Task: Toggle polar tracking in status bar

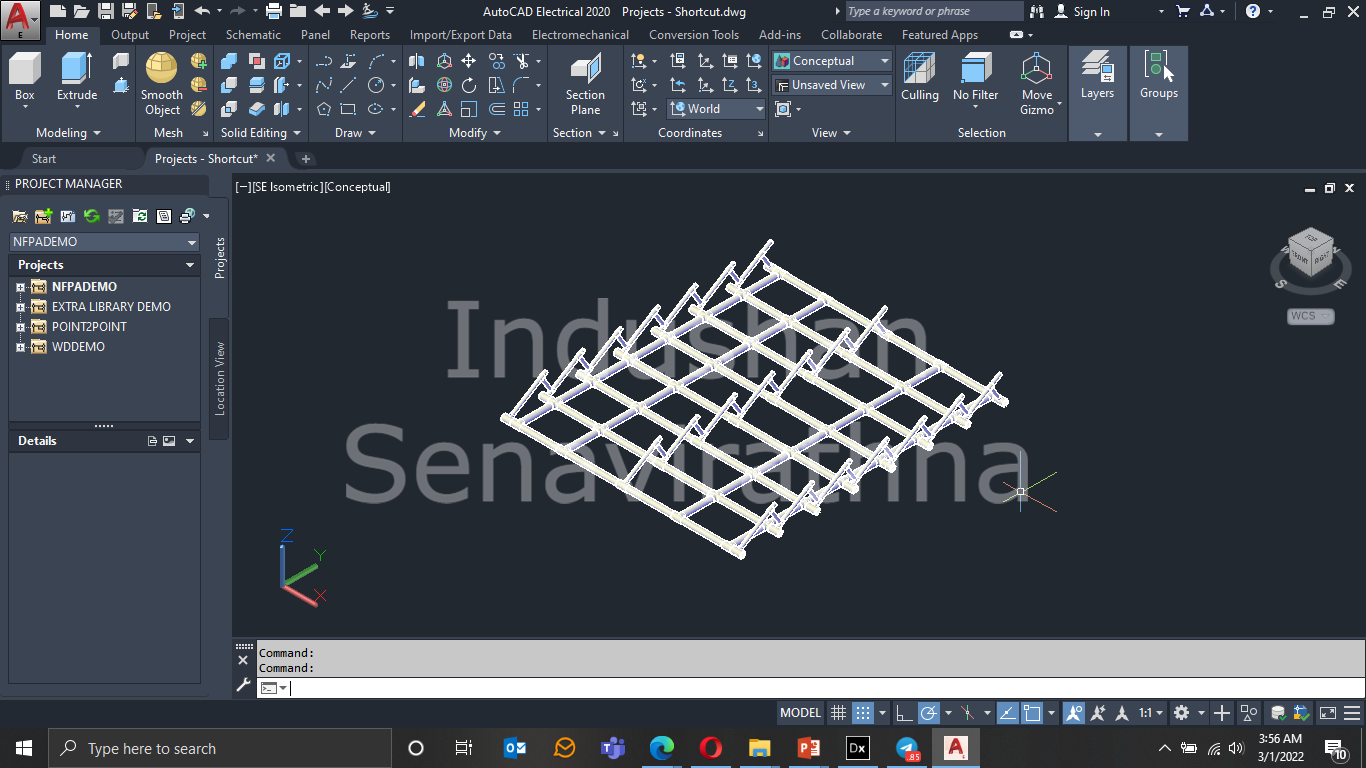Action: (928, 713)
